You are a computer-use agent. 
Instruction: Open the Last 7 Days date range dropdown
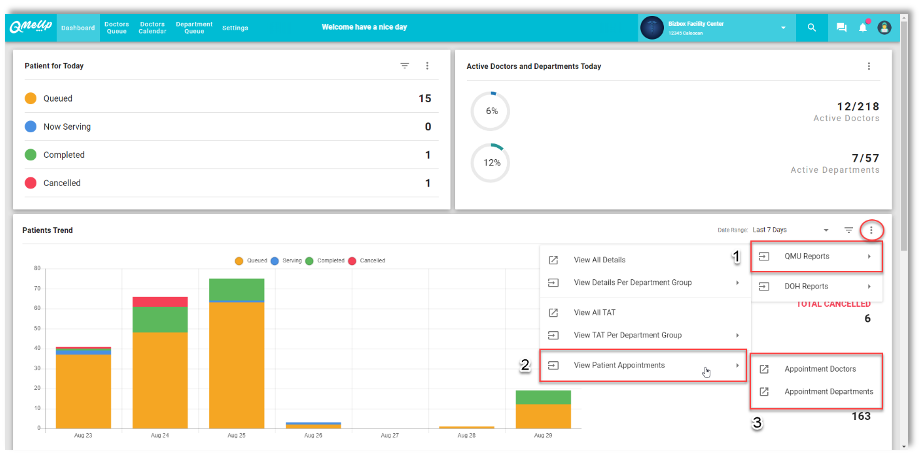(x=790, y=230)
